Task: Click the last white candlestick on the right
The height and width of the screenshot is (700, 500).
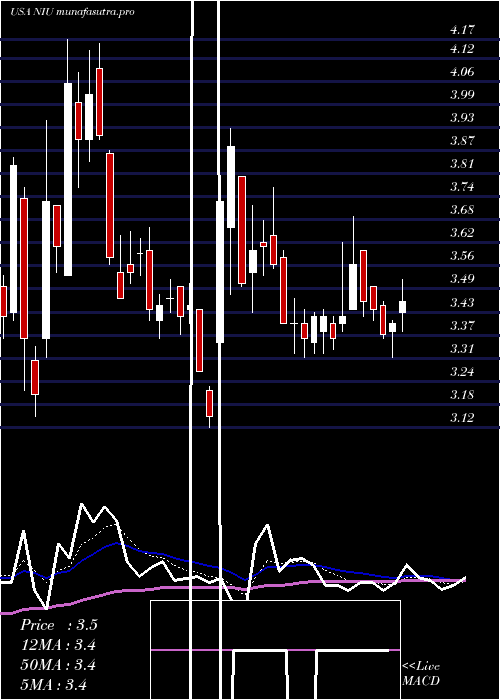Action: click(402, 307)
